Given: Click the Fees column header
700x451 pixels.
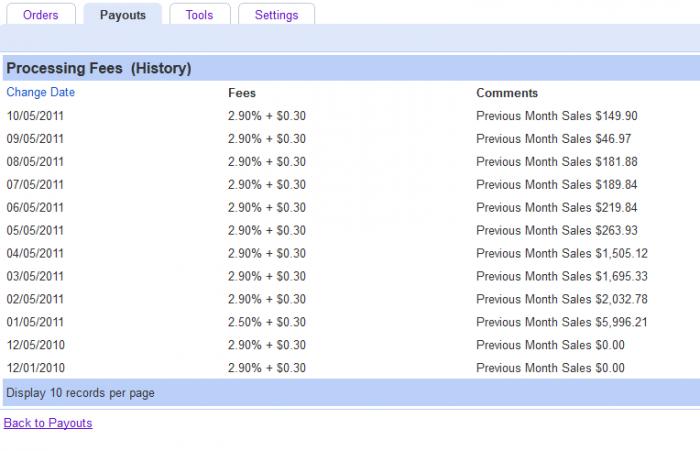Looking at the screenshot, I should [242, 93].
